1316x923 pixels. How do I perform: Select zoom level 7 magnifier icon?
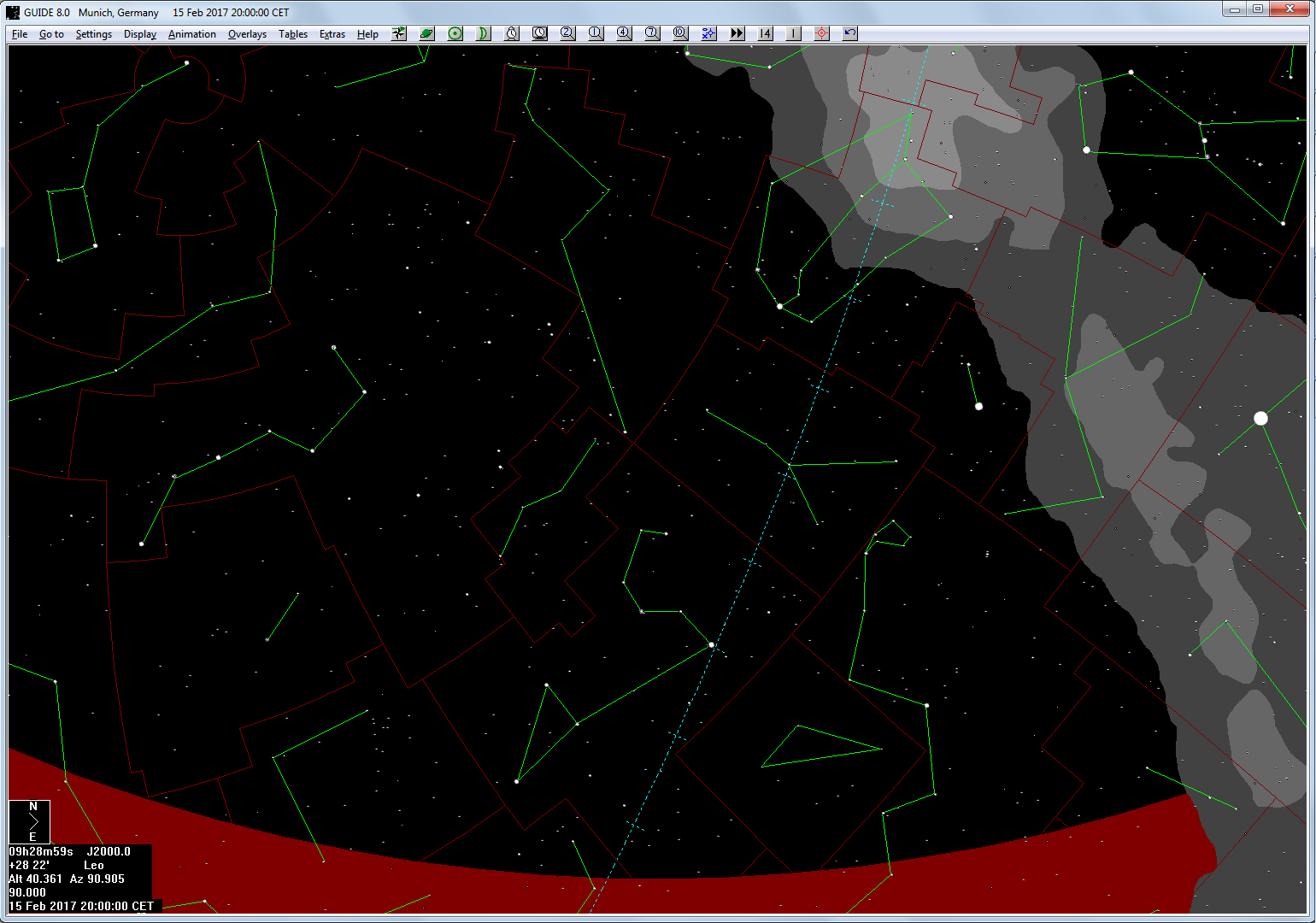coord(653,33)
